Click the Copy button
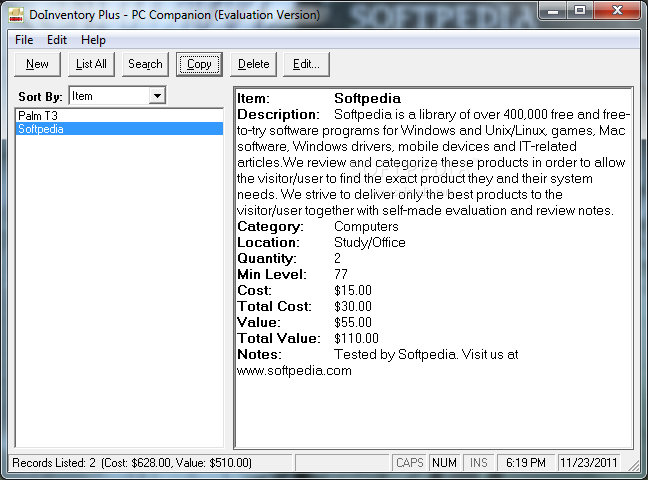Screen dimensions: 648x480 [199, 64]
